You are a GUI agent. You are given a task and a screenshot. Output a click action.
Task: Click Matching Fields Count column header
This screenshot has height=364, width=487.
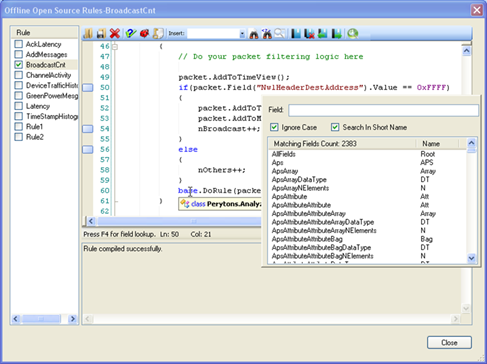342,144
